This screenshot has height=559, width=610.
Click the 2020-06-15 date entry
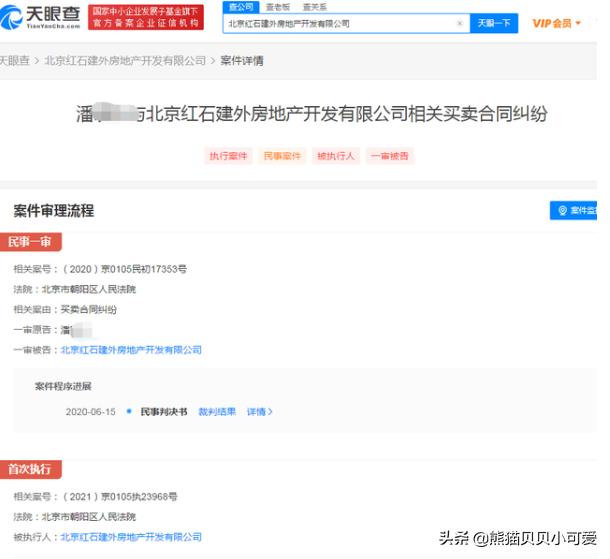(91, 412)
